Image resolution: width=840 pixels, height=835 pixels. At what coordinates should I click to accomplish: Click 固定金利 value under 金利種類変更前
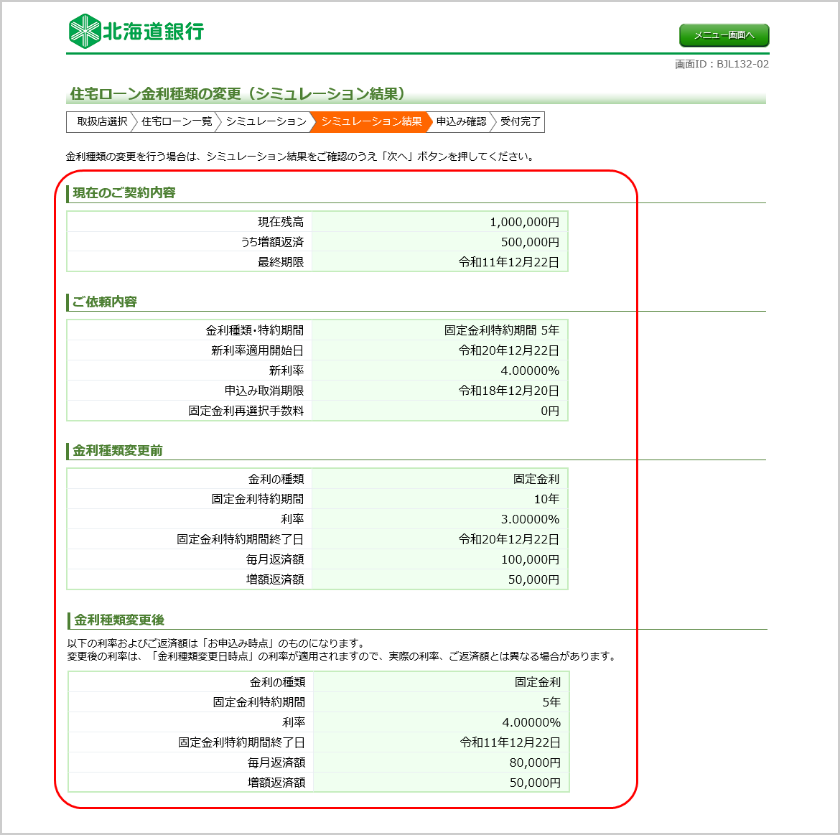[536, 479]
